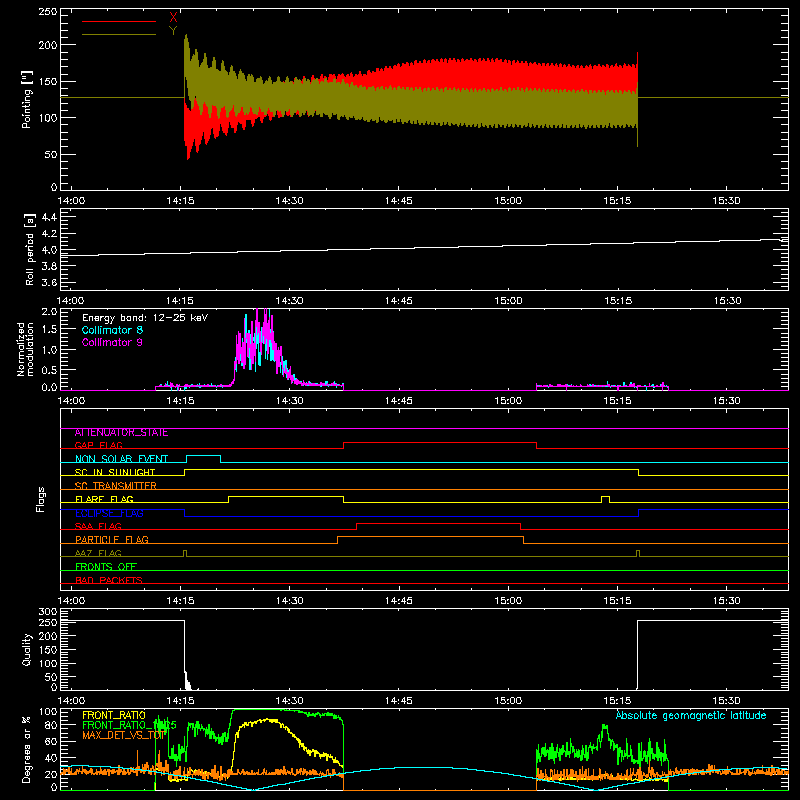
Task: Click the blue ECLIPSE_FLAG label
Action: coord(109,513)
